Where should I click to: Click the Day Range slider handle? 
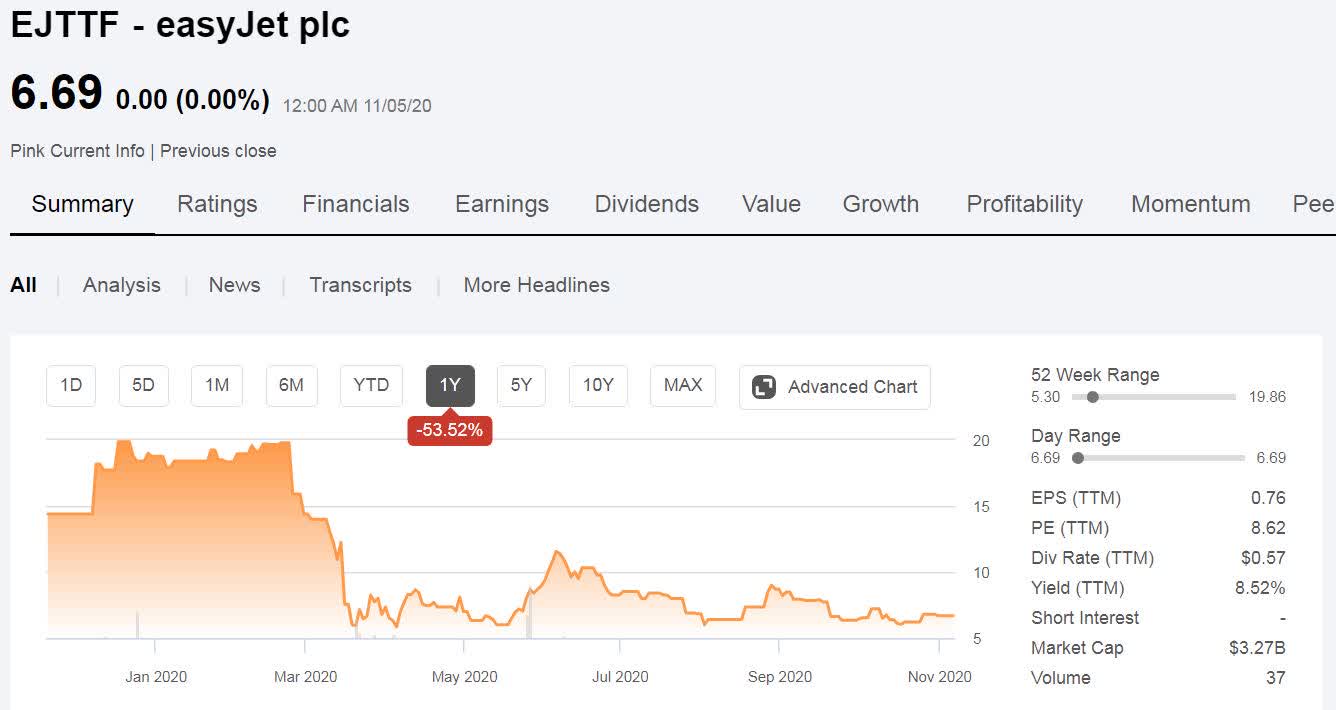point(1077,458)
